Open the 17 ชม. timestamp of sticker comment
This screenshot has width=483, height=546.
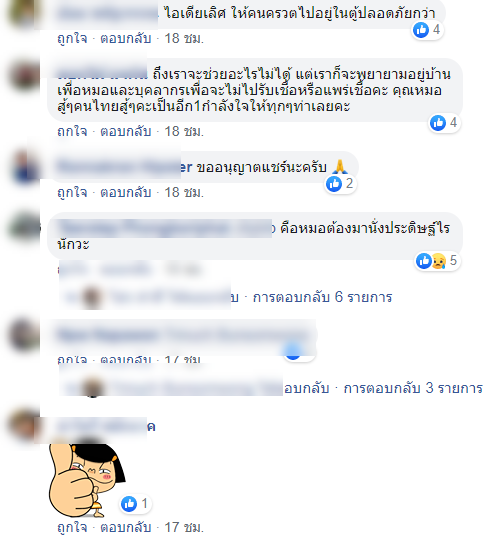(184, 527)
